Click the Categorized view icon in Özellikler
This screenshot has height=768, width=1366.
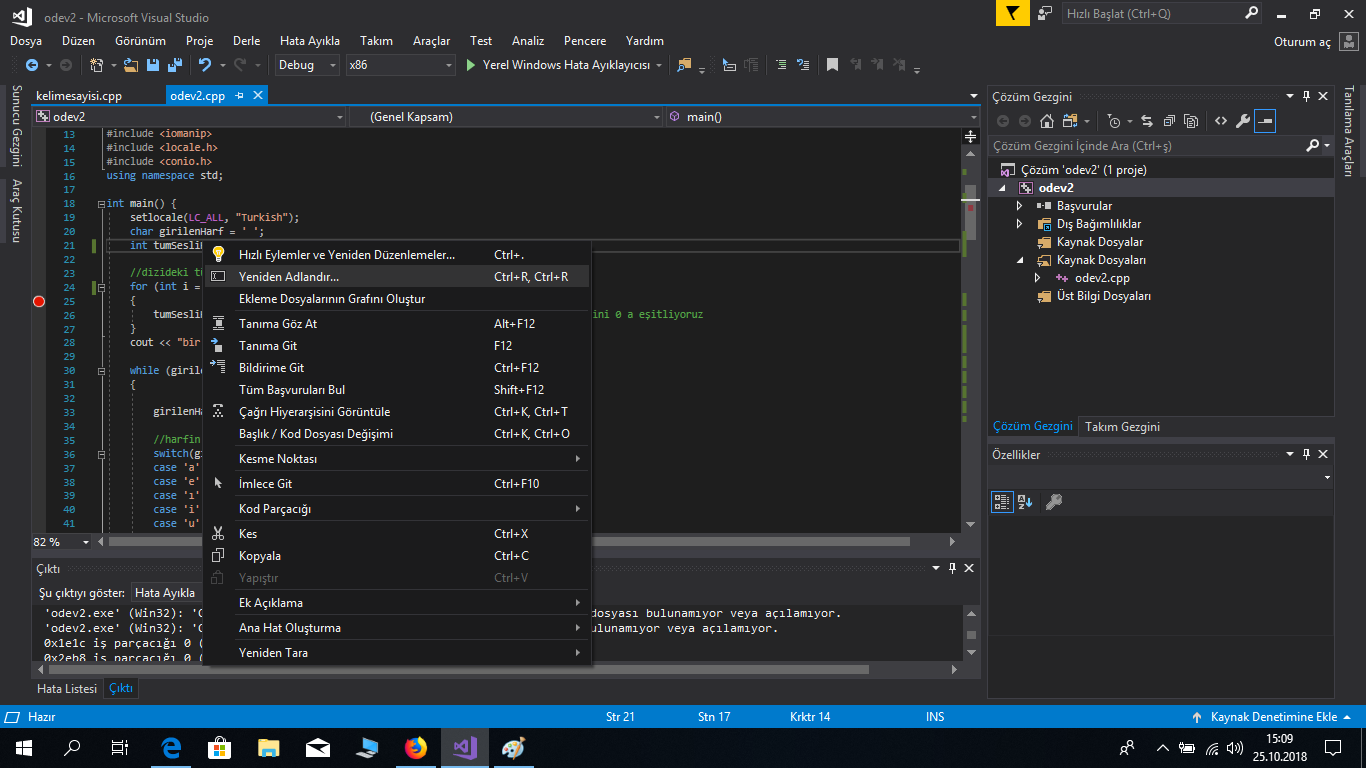pos(1002,502)
